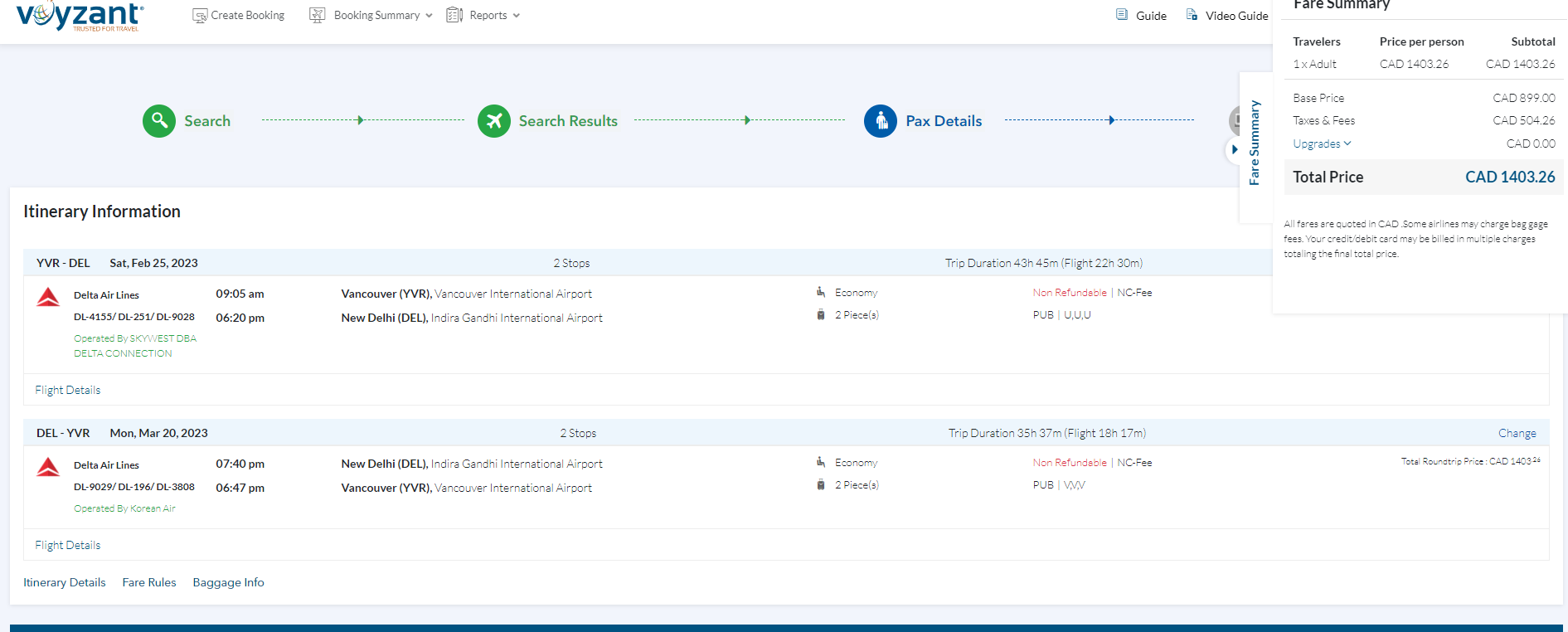
Task: Switch to the Itinerary Details tab
Action: click(x=65, y=582)
